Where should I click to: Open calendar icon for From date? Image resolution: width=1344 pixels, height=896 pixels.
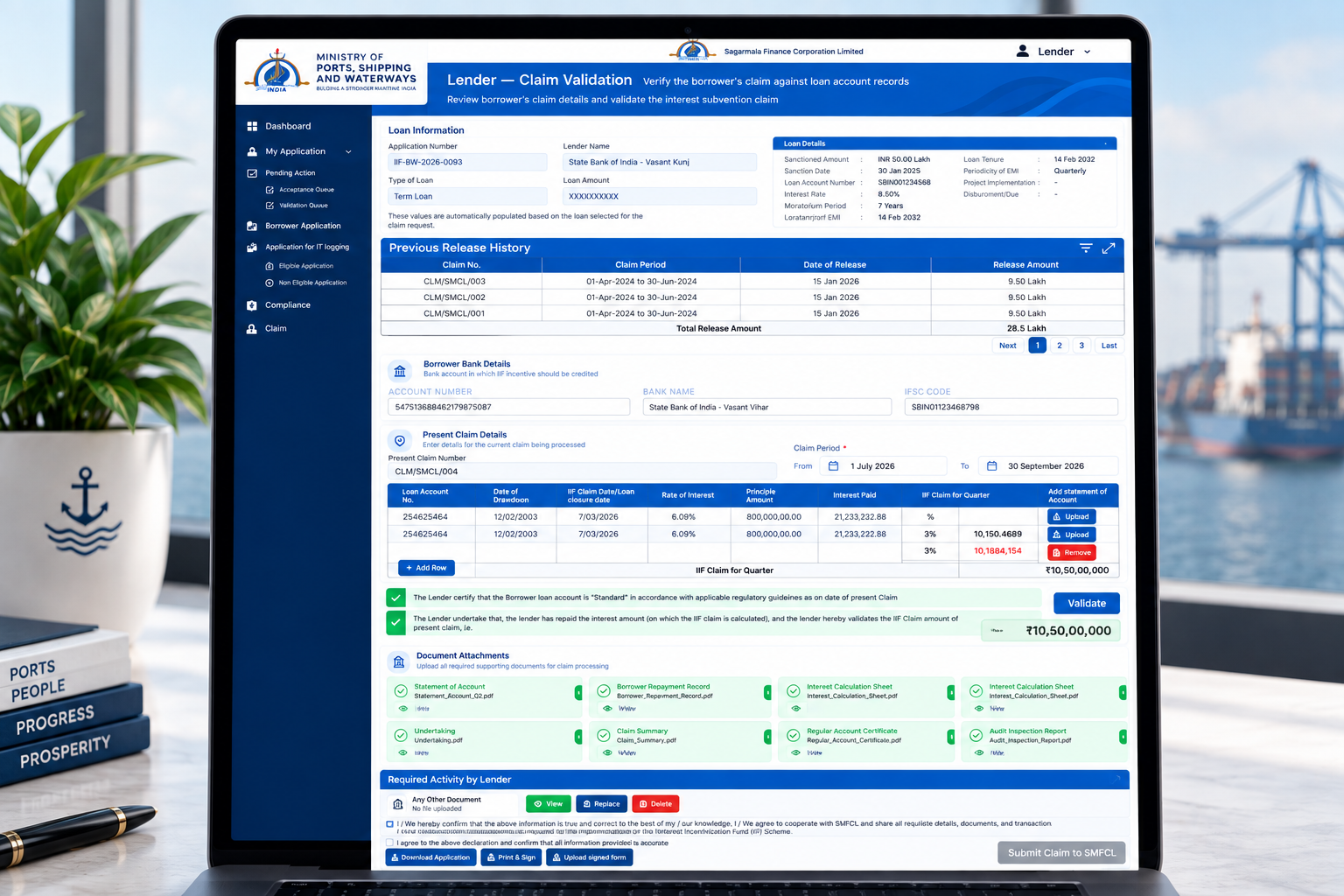pos(834,466)
